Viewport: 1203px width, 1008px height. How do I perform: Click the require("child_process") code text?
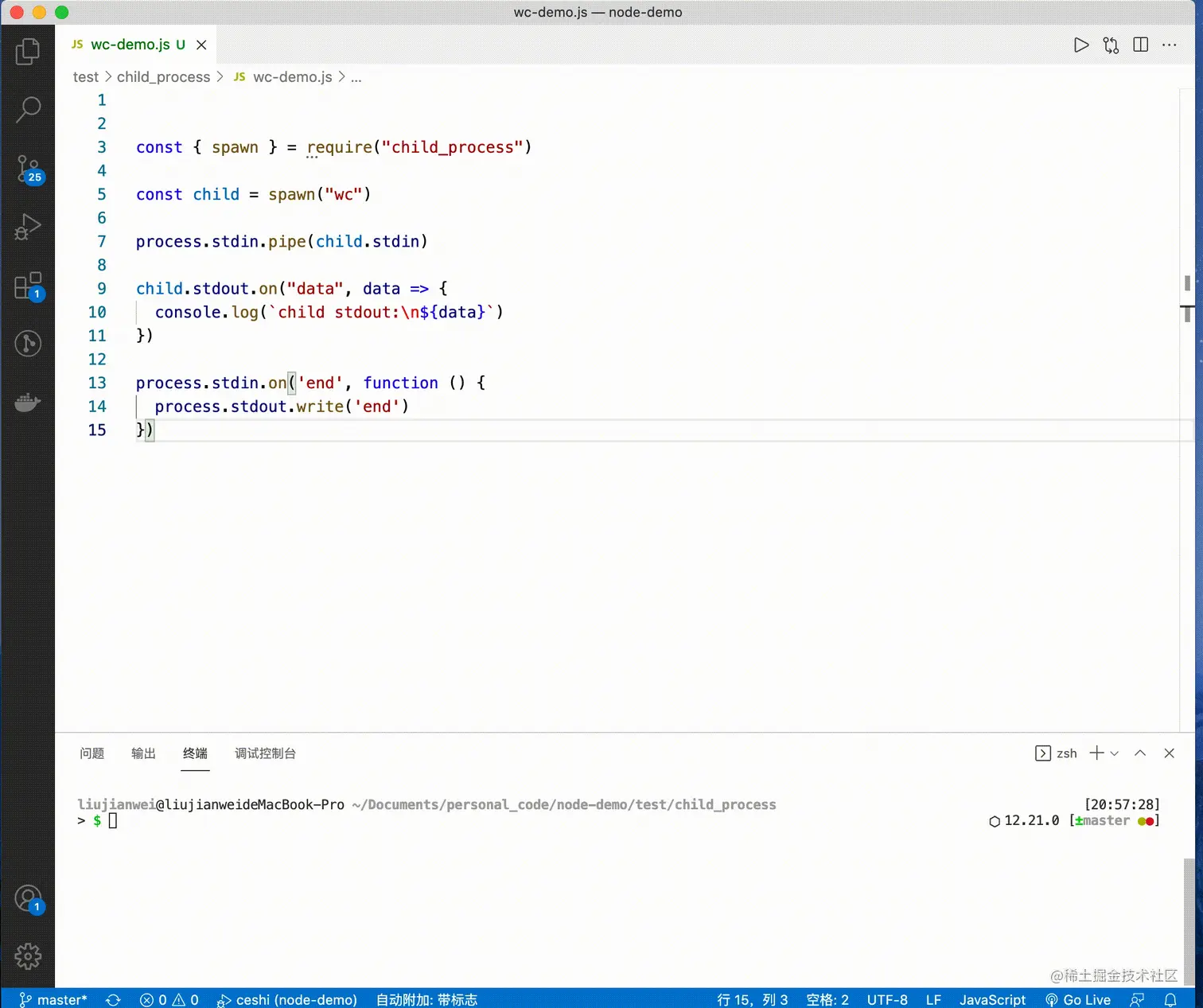pos(419,147)
